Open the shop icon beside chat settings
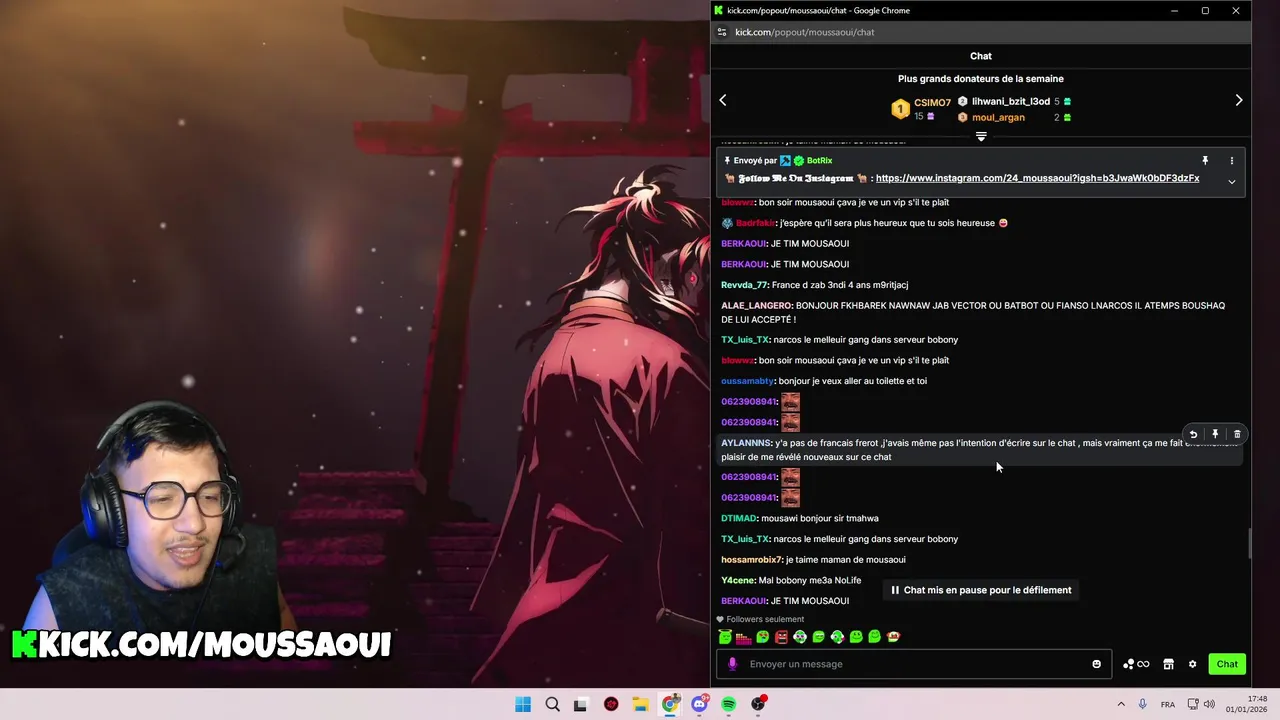The height and width of the screenshot is (720, 1280). (1168, 664)
